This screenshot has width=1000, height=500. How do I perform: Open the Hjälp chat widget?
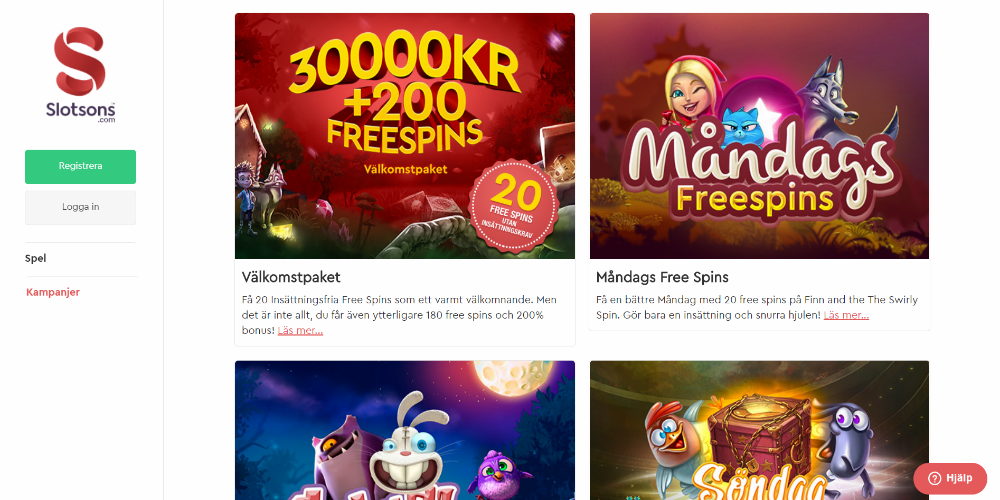tap(950, 478)
